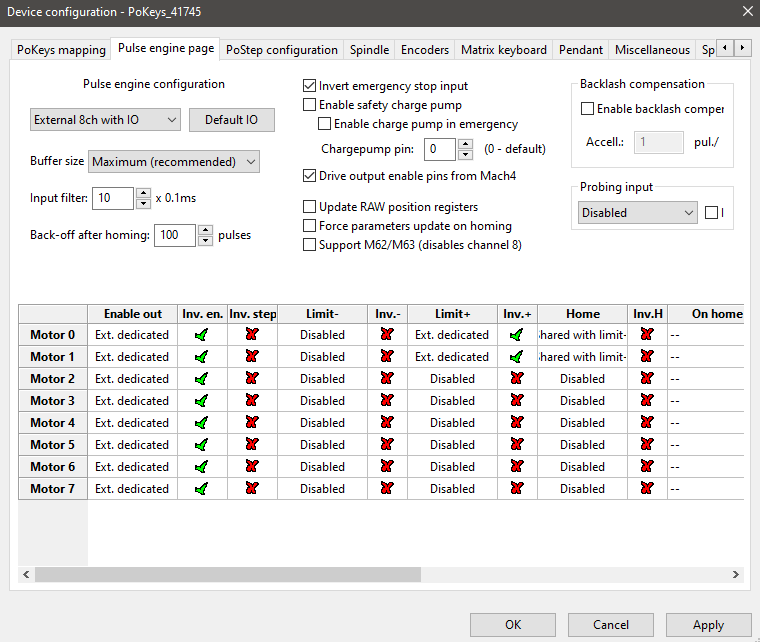Image resolution: width=760 pixels, height=642 pixels.
Task: Click the horizontal scrollbar thumb of motor table
Action: pos(228,575)
